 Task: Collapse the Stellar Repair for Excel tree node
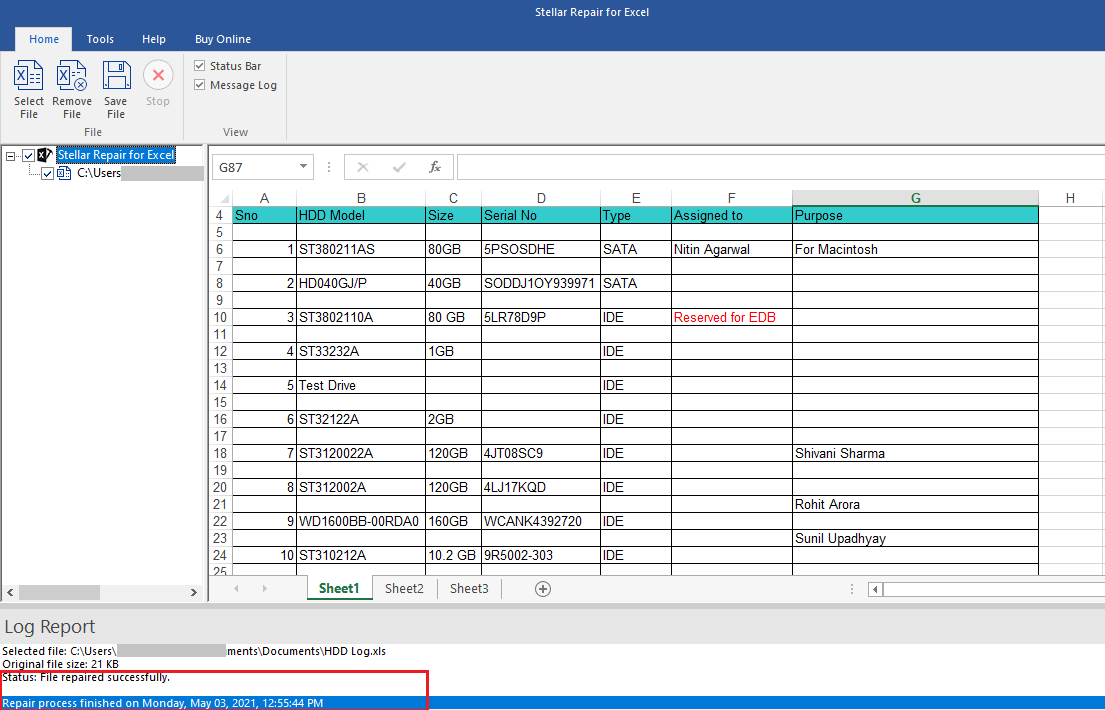coord(10,156)
